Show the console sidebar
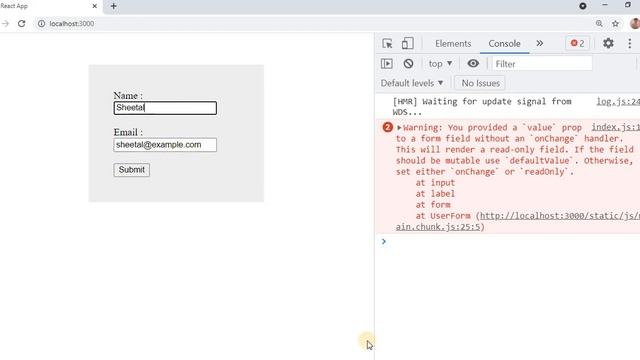 387,64
